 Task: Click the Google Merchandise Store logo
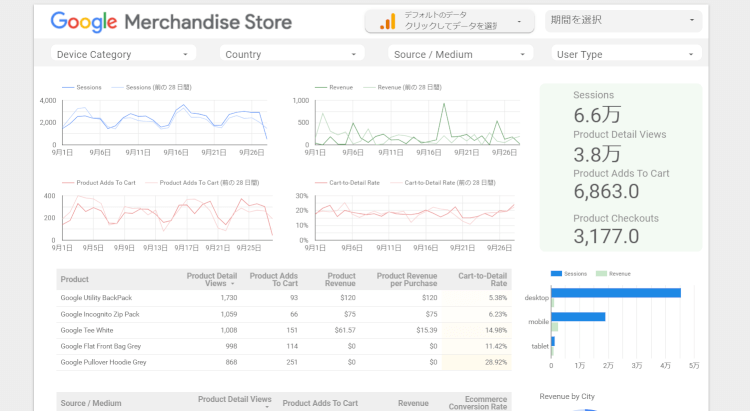[171, 22]
